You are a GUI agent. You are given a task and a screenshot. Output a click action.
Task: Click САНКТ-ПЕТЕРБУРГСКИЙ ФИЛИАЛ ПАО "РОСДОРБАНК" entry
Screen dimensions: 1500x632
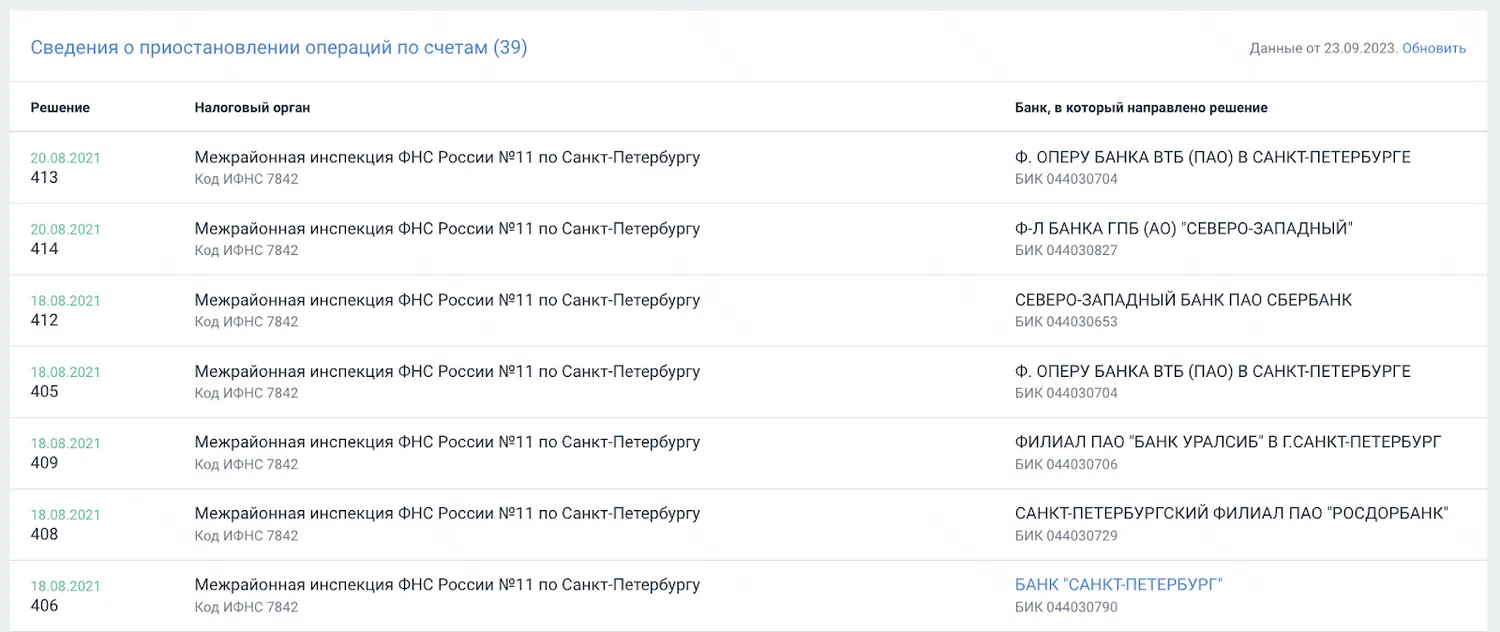[1232, 514]
